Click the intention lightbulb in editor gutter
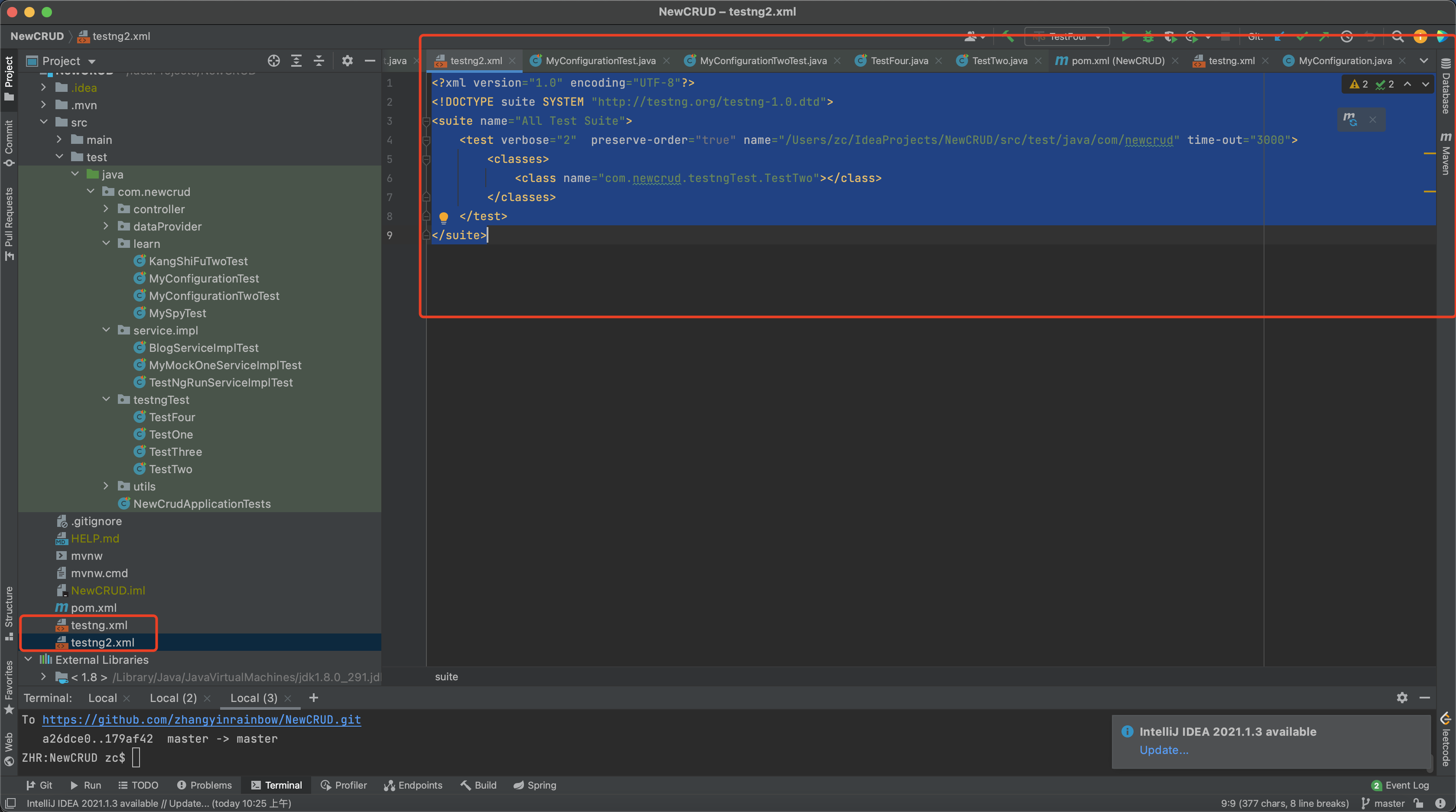The width and height of the screenshot is (1456, 812). click(444, 217)
